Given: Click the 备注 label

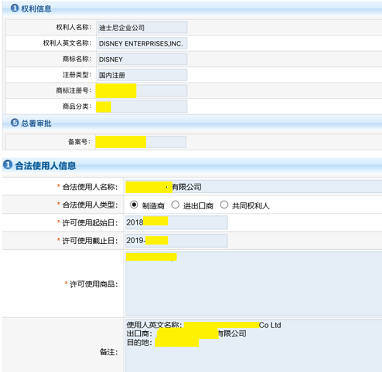Looking at the screenshot, I should tap(109, 352).
